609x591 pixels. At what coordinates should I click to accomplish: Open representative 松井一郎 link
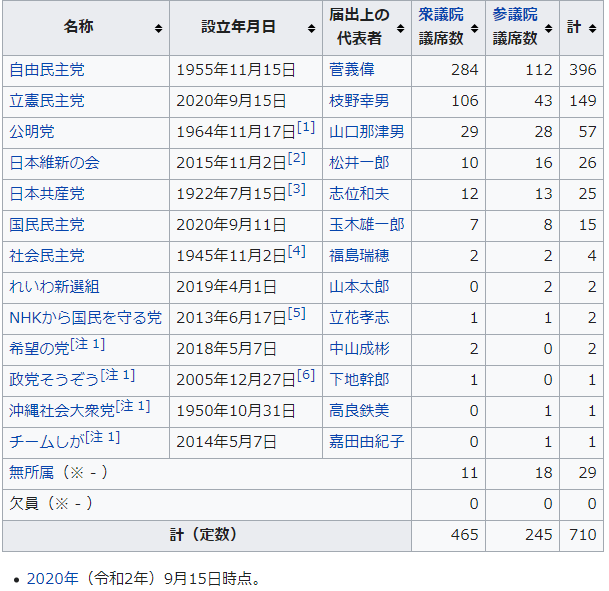pyautogui.click(x=359, y=163)
